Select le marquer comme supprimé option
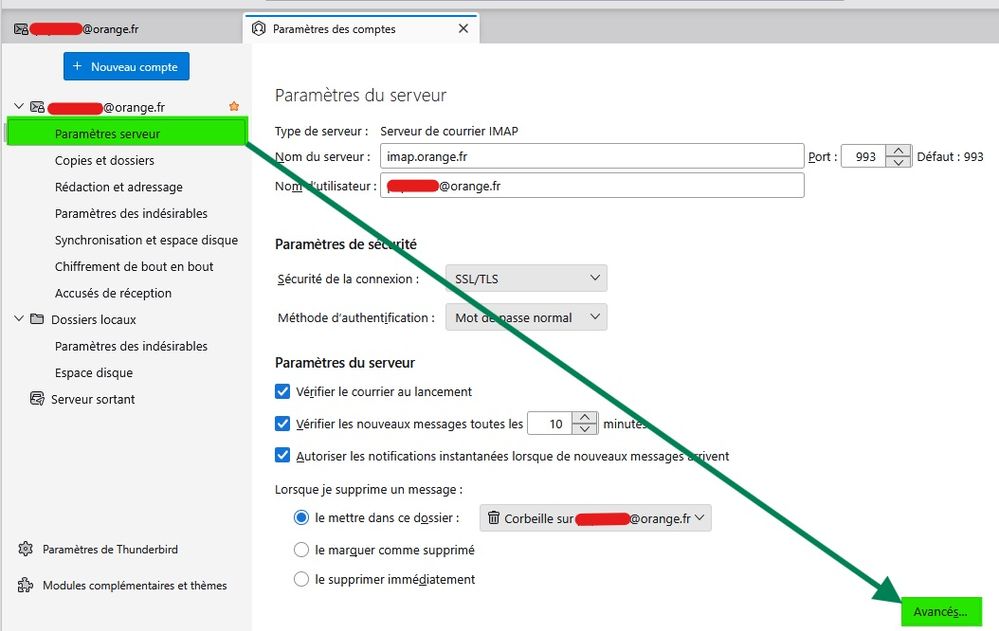This screenshot has height=631, width=999. (x=301, y=549)
